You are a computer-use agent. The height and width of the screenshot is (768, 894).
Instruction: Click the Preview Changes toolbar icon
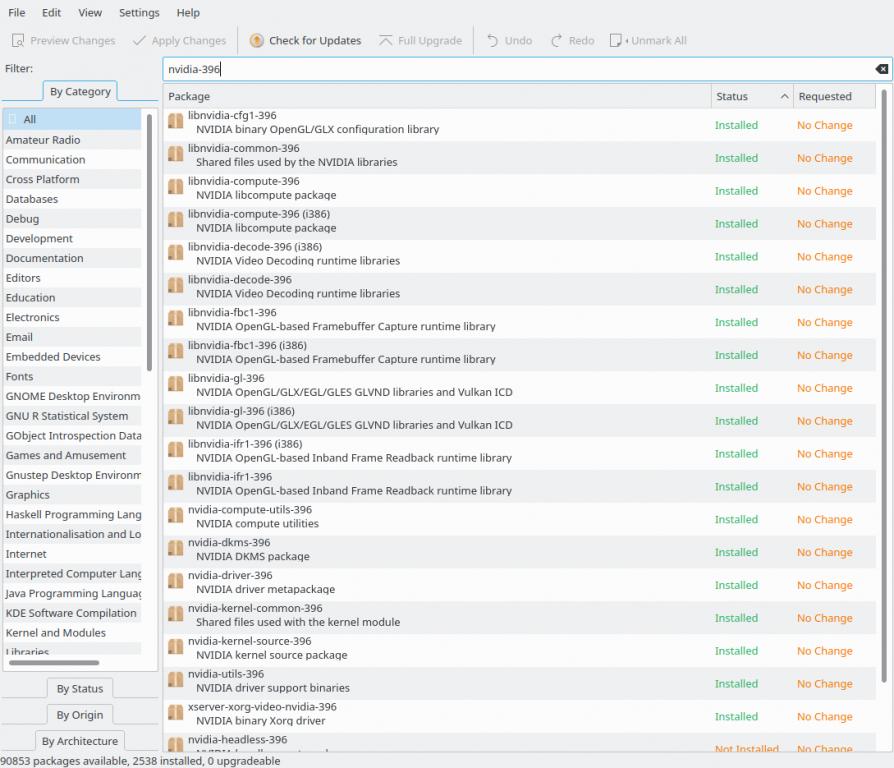(x=18, y=41)
